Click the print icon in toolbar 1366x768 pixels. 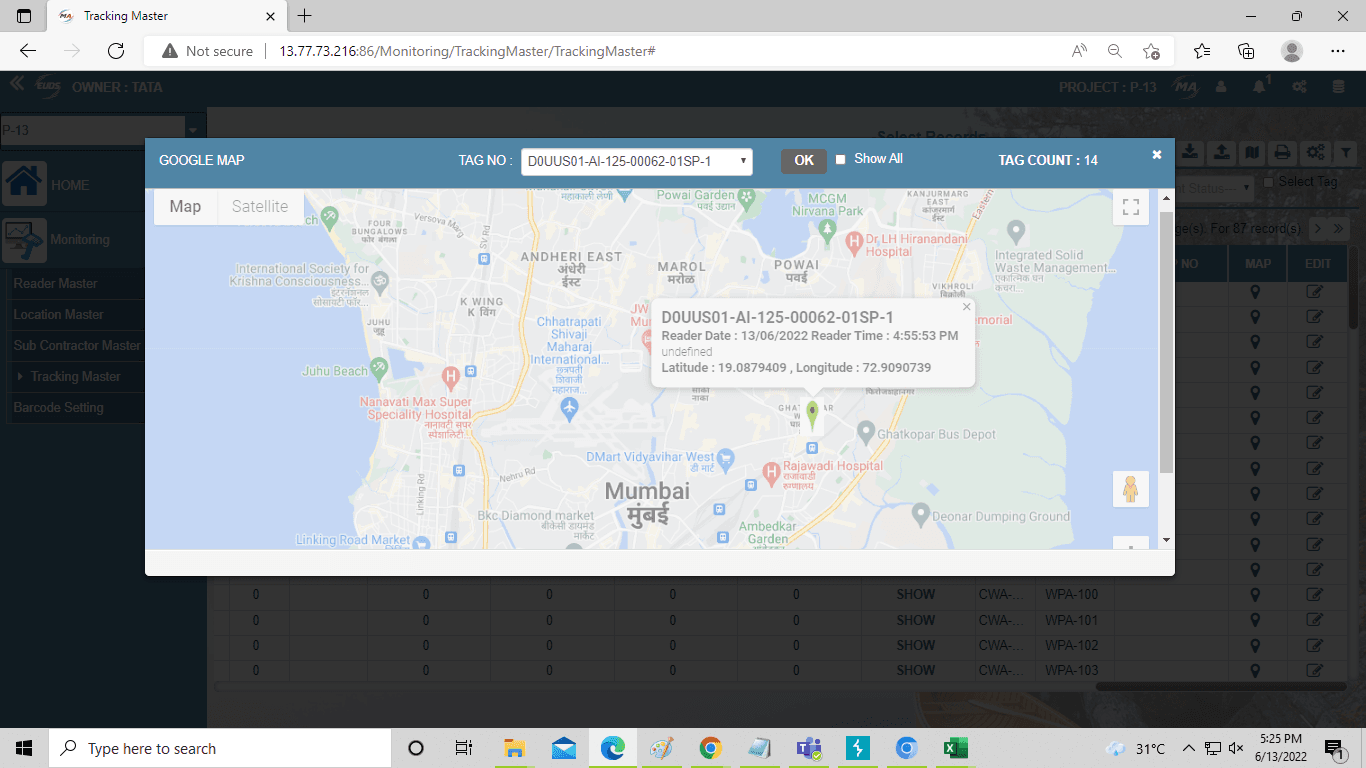click(1282, 152)
